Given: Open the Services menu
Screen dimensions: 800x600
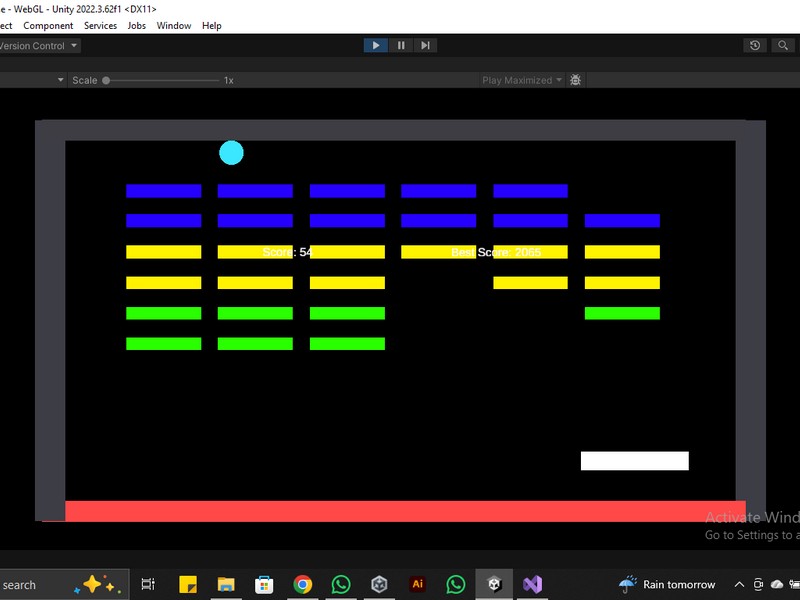Looking at the screenshot, I should 100,26.
